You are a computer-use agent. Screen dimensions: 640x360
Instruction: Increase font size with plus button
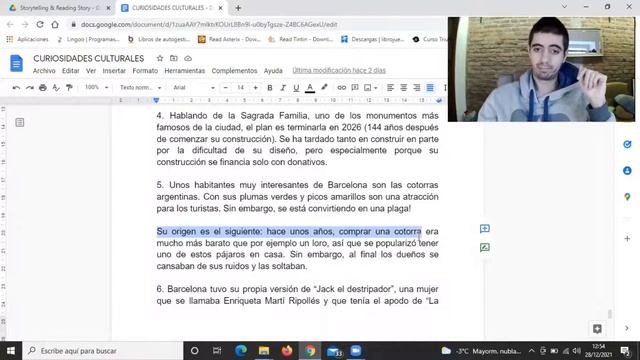click(x=256, y=88)
